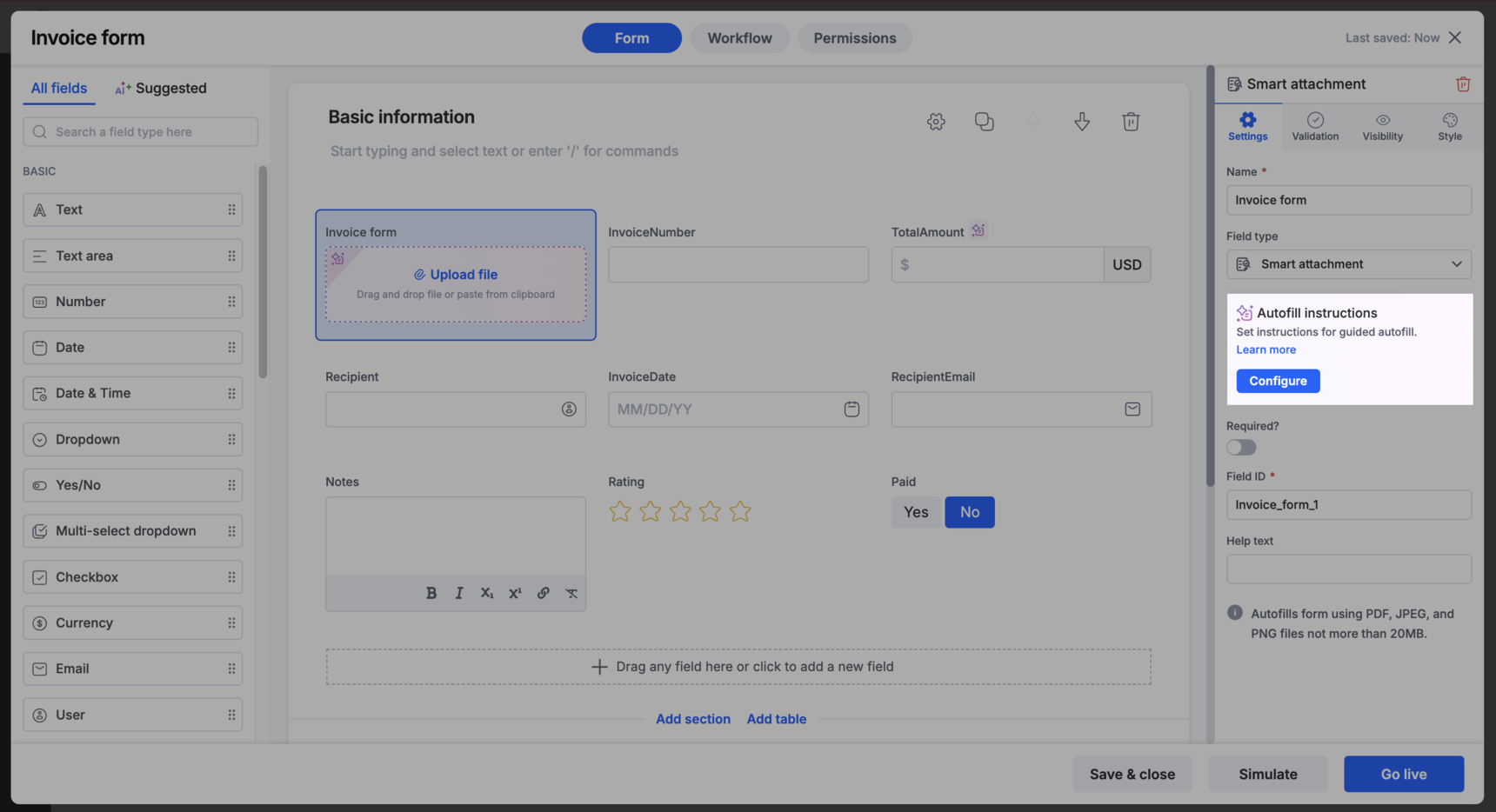
Task: Click the Simulate button
Action: [x=1268, y=774]
